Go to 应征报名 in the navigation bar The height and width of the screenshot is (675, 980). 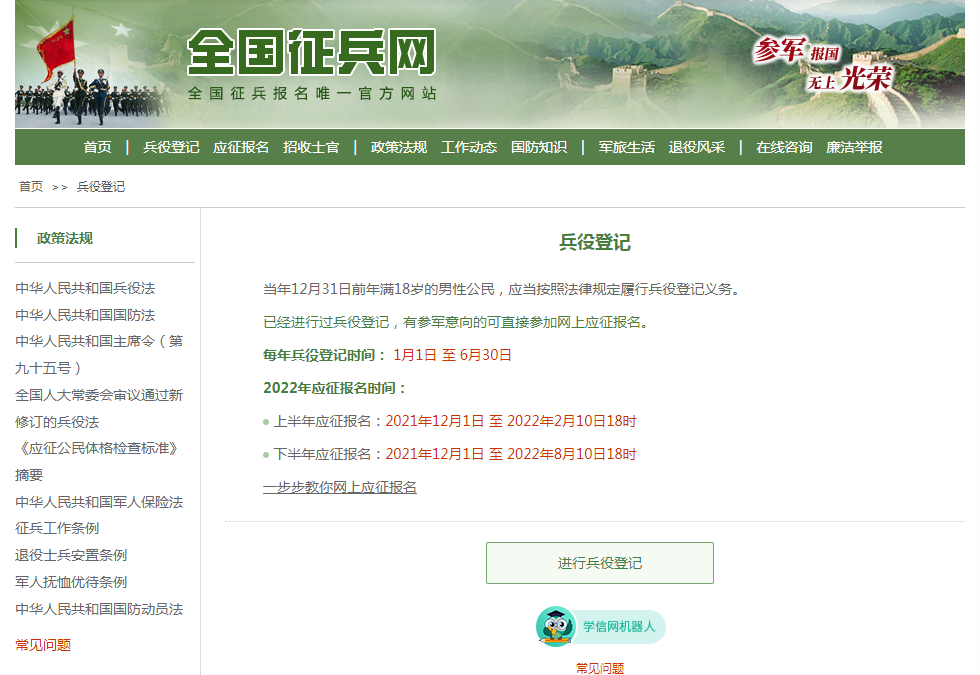point(241,148)
